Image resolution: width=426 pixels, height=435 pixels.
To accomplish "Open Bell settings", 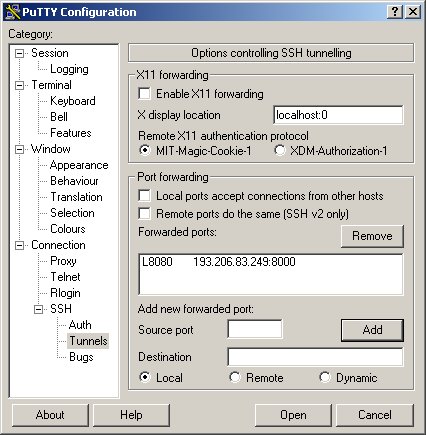I will [x=59, y=117].
